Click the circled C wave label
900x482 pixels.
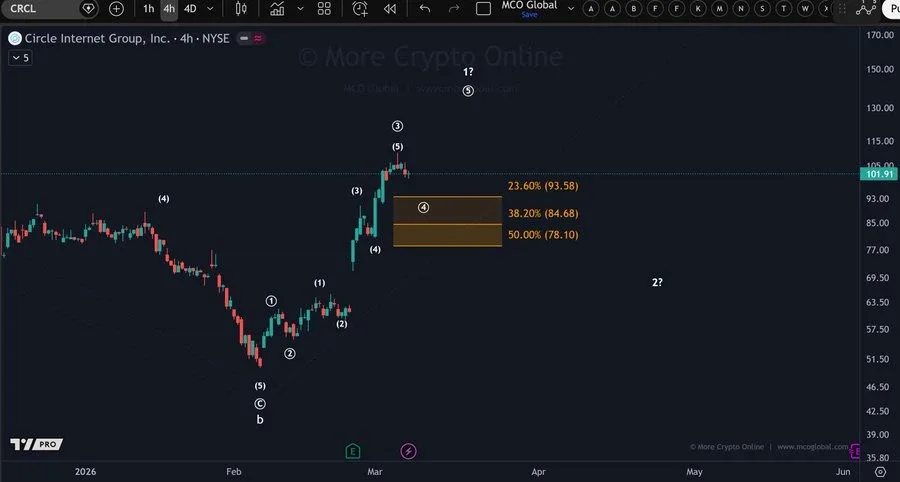click(x=260, y=404)
